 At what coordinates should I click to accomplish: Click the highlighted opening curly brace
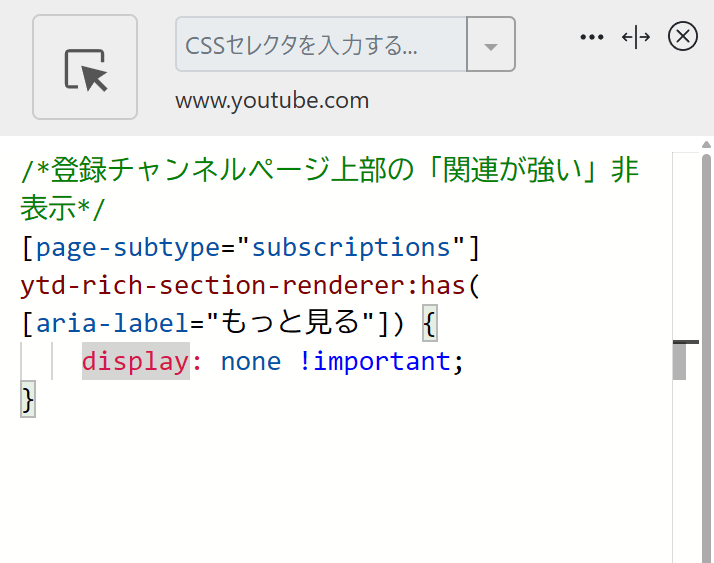429,323
